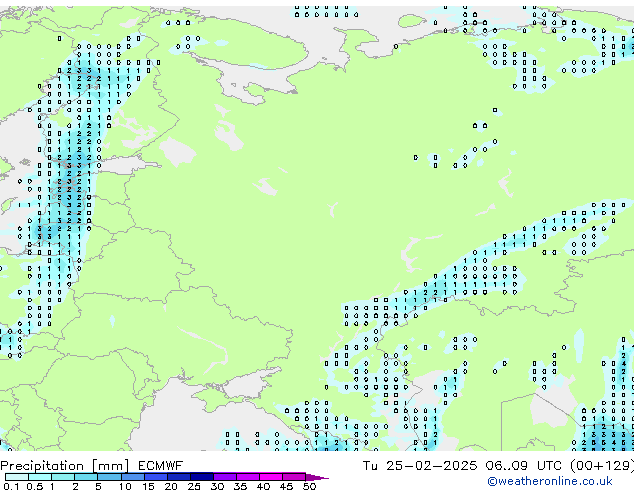
Task: Click the 'Precipitation' title word
Action: [x=42, y=466]
